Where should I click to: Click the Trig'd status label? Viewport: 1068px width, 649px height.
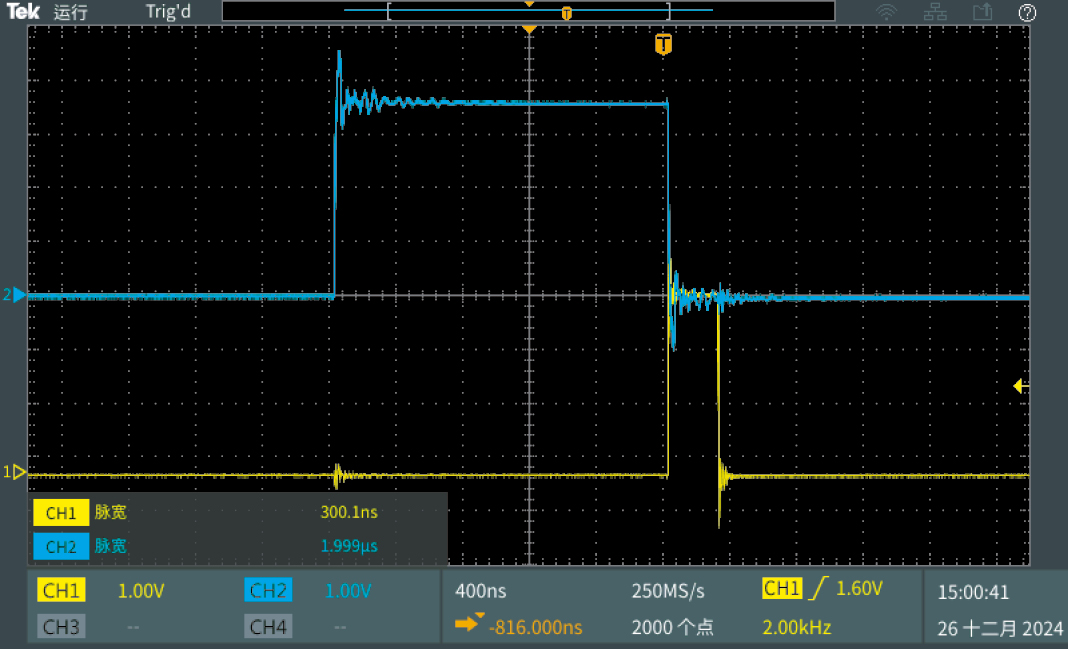pos(168,12)
